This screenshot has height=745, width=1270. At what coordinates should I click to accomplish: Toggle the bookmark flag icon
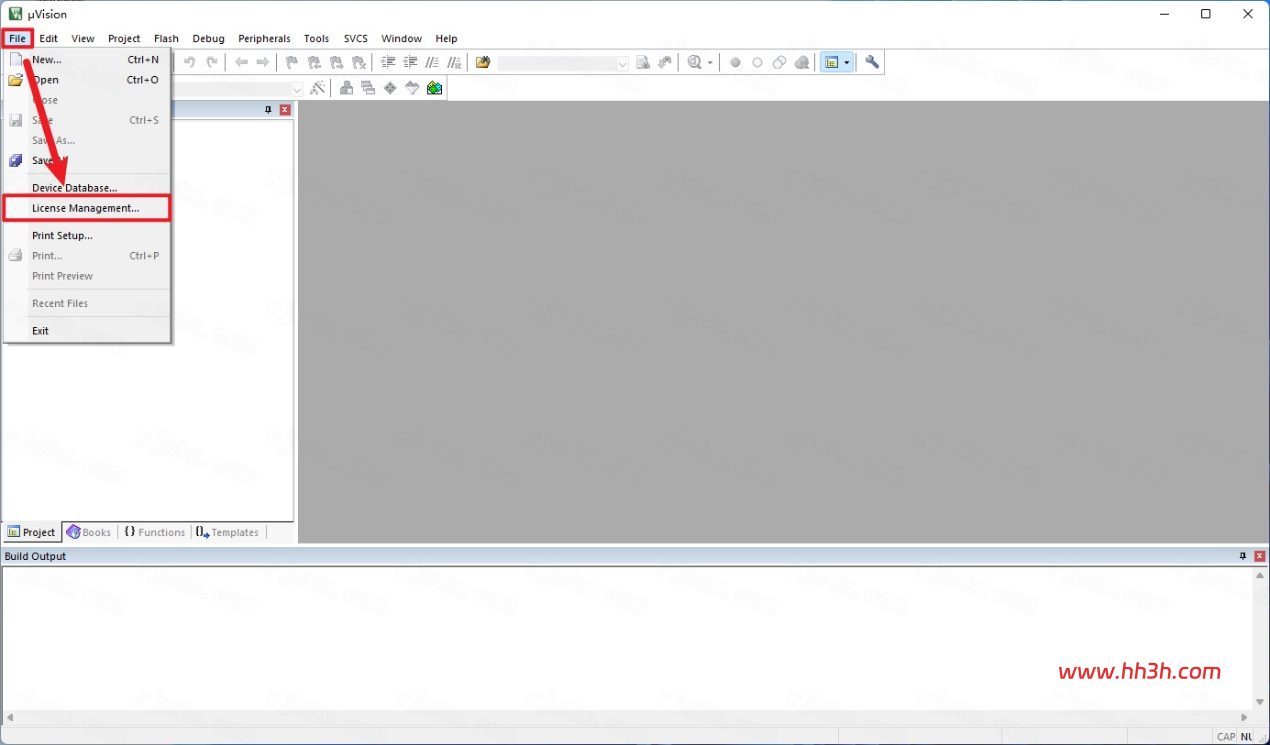click(292, 62)
